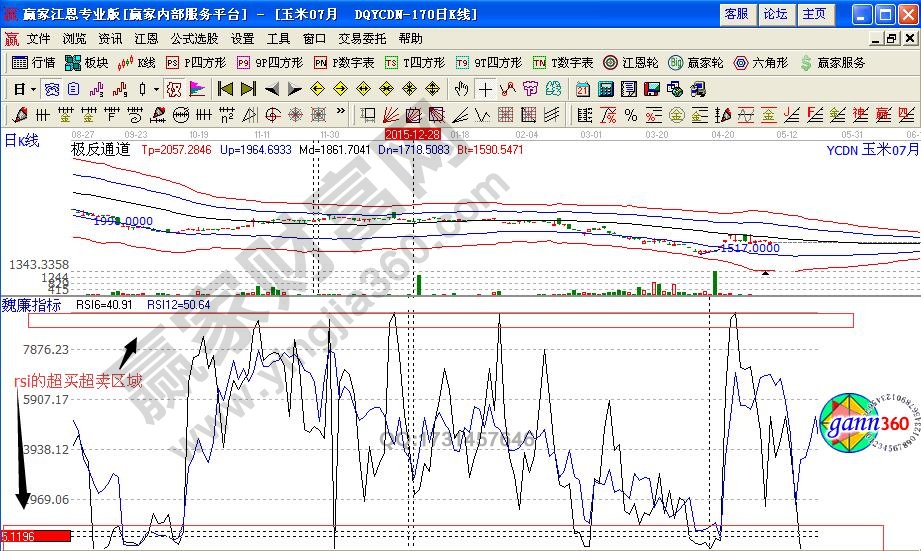The height and width of the screenshot is (551, 921).
Task: Click the 客服 button in title bar
Action: [736, 14]
